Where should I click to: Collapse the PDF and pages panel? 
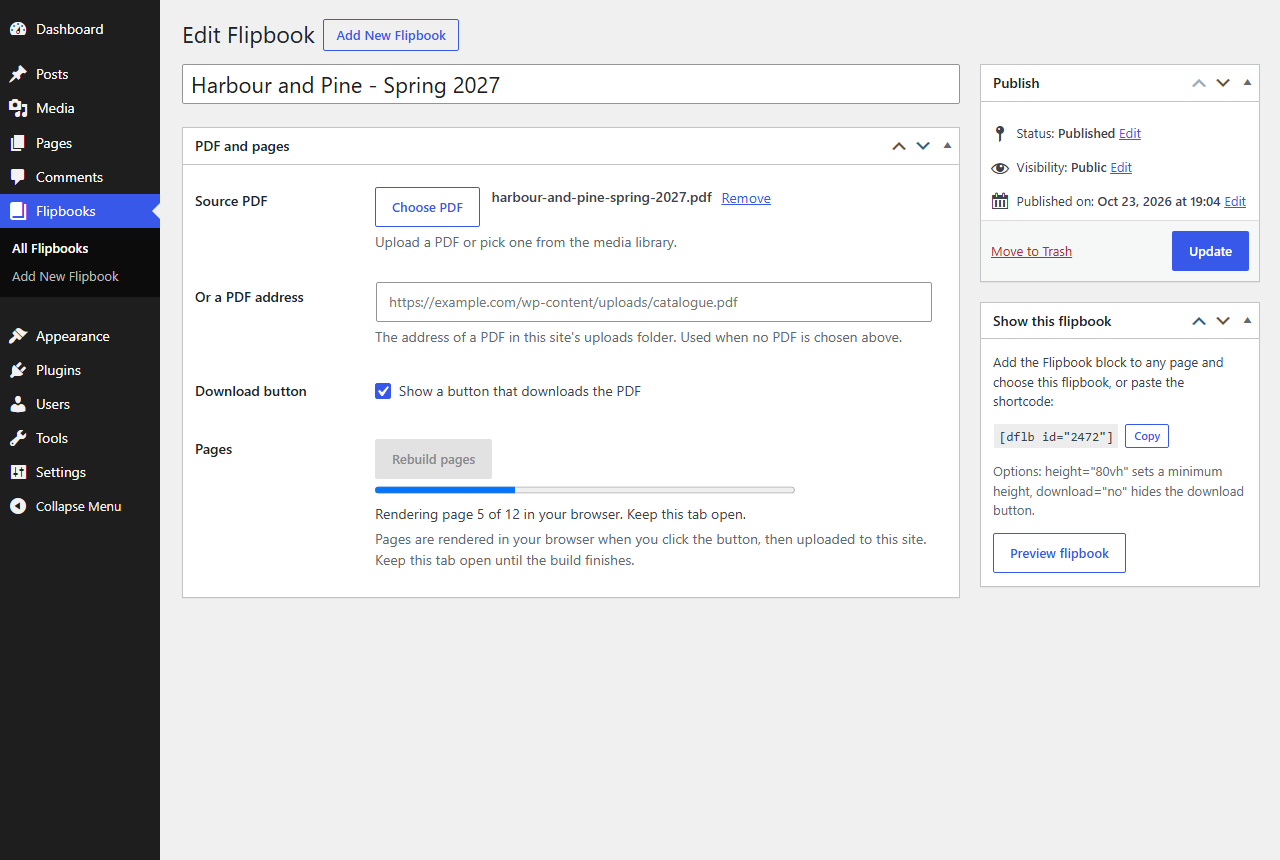point(947,145)
